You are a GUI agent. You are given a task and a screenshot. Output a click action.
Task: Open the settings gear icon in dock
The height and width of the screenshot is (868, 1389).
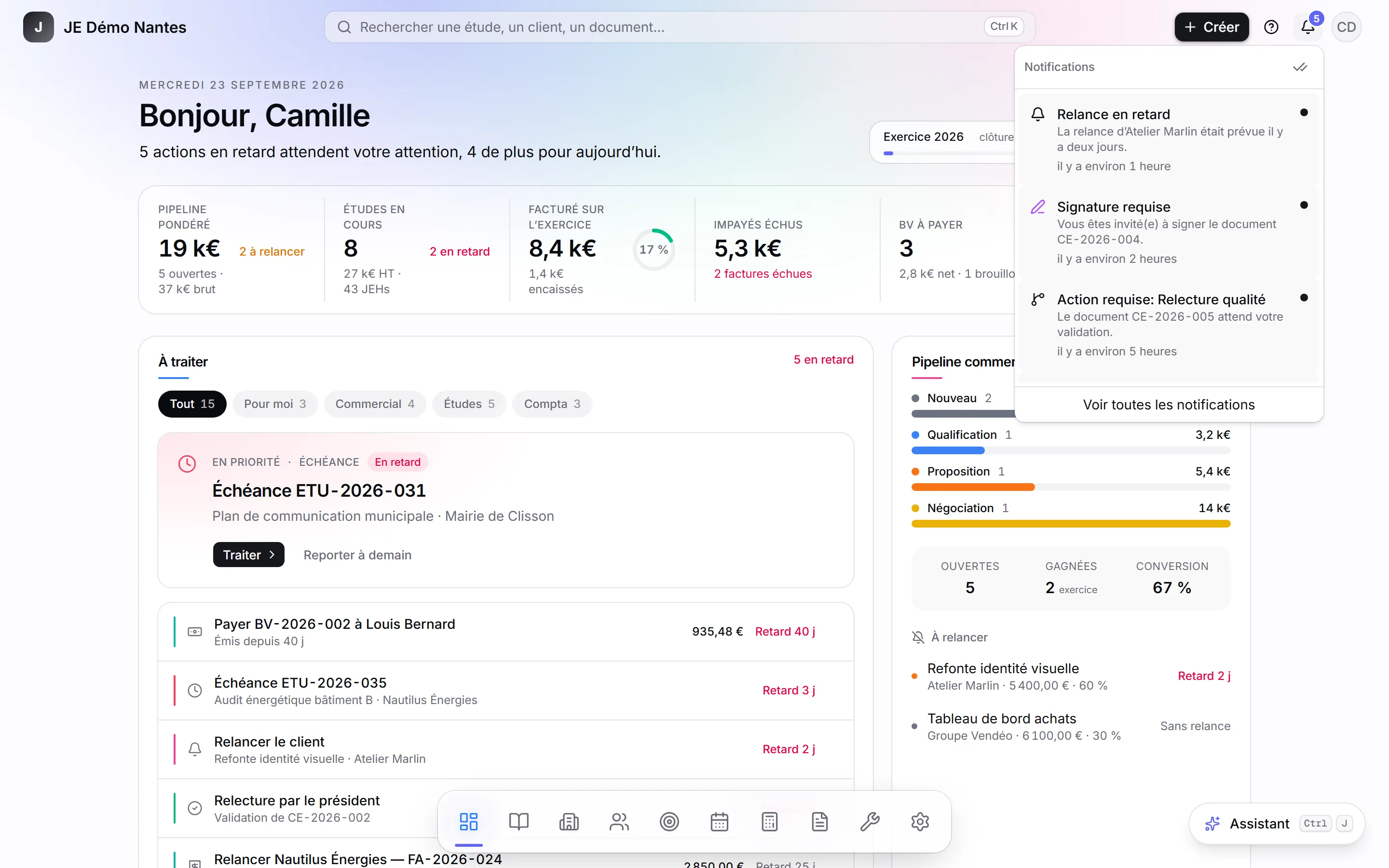pos(920,822)
